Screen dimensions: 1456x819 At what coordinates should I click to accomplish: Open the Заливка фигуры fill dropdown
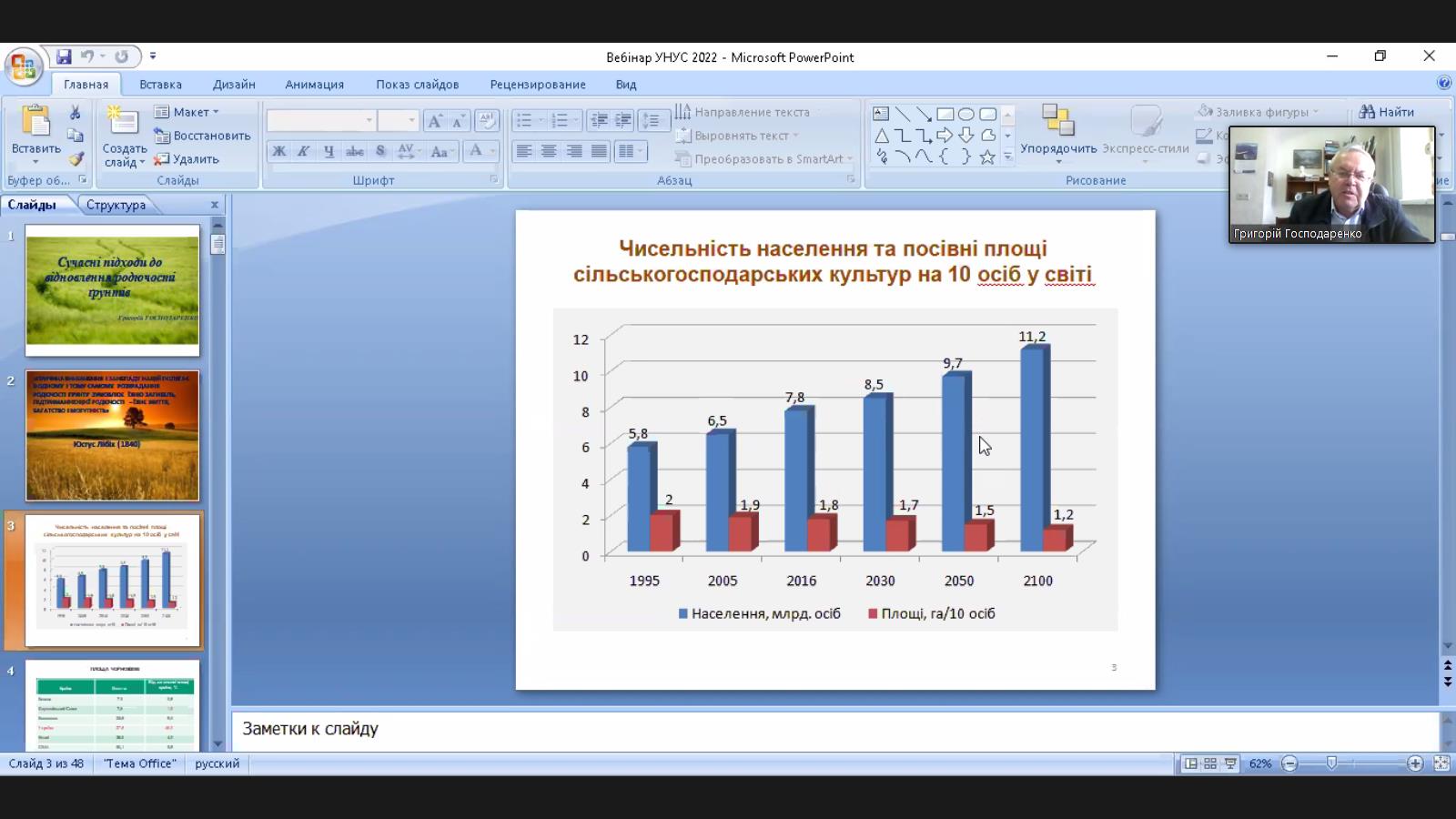(1259, 112)
